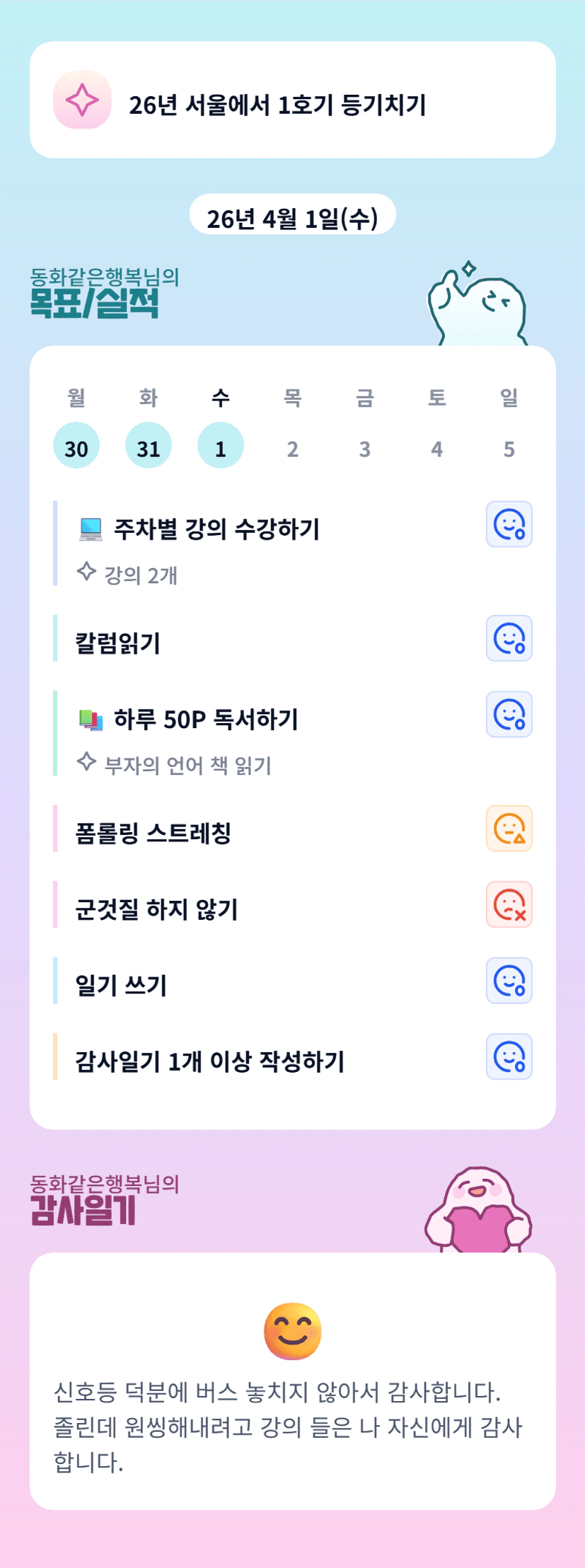Open the gratitude diary entry text
Image resolution: width=585 pixels, height=1568 pixels.
tap(288, 1426)
